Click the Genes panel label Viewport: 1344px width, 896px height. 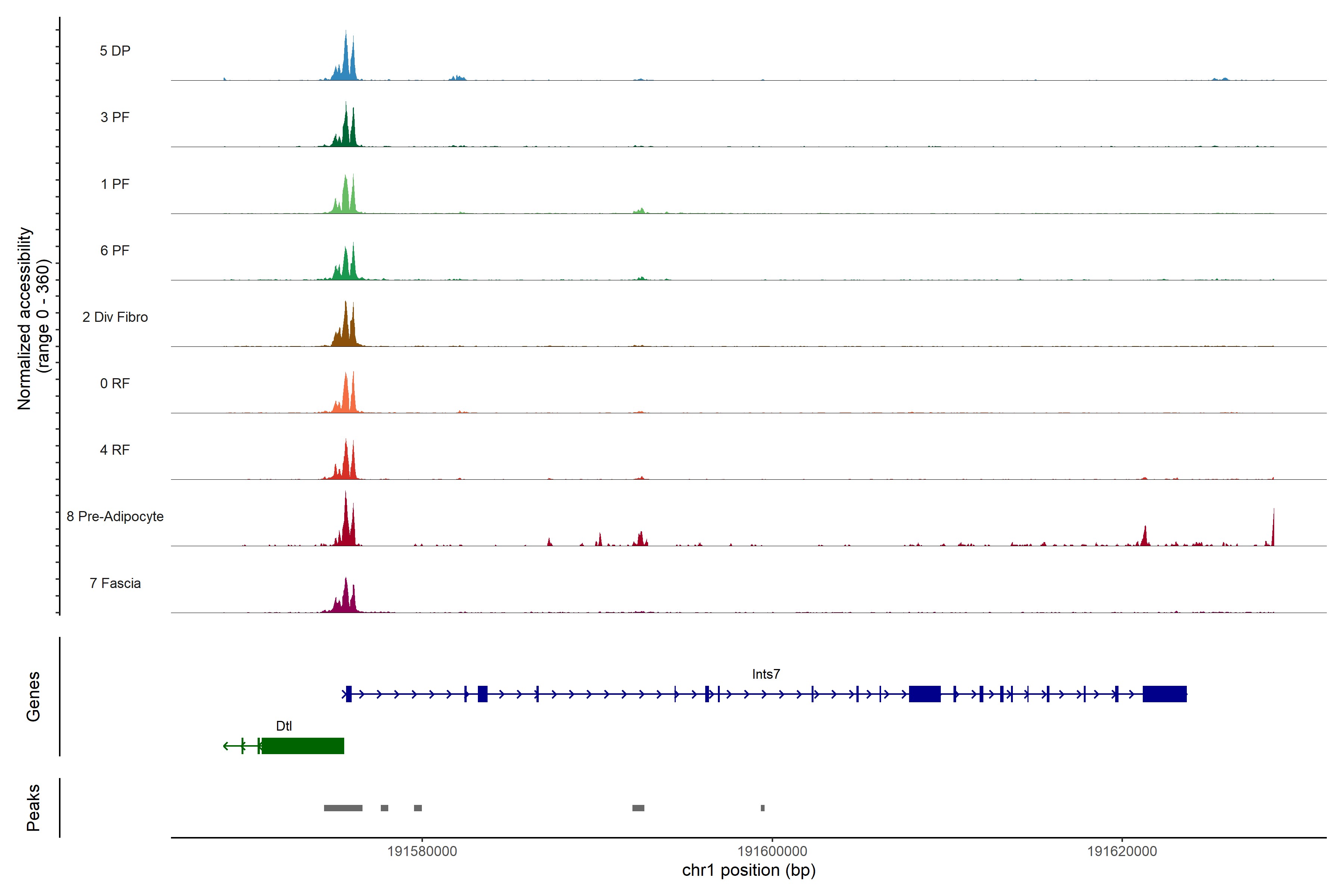point(33,696)
